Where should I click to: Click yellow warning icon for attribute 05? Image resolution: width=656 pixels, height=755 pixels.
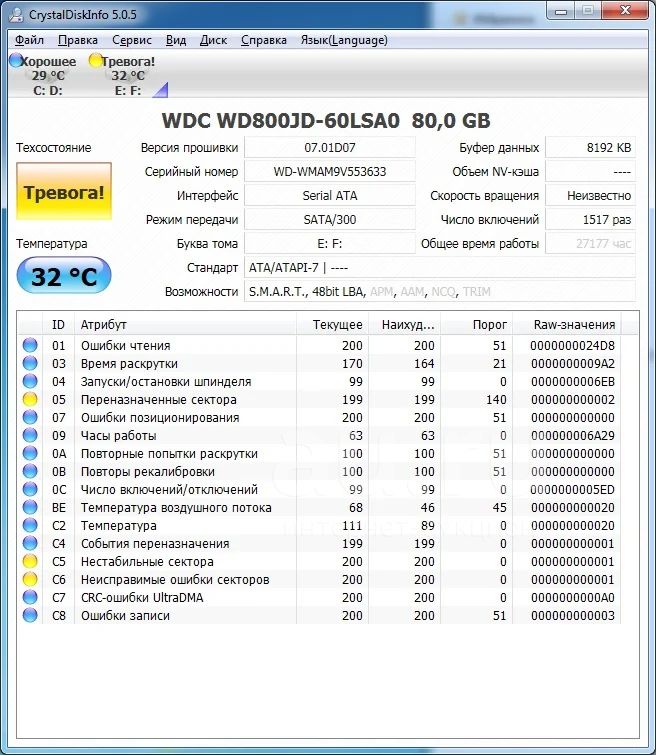(x=30, y=399)
